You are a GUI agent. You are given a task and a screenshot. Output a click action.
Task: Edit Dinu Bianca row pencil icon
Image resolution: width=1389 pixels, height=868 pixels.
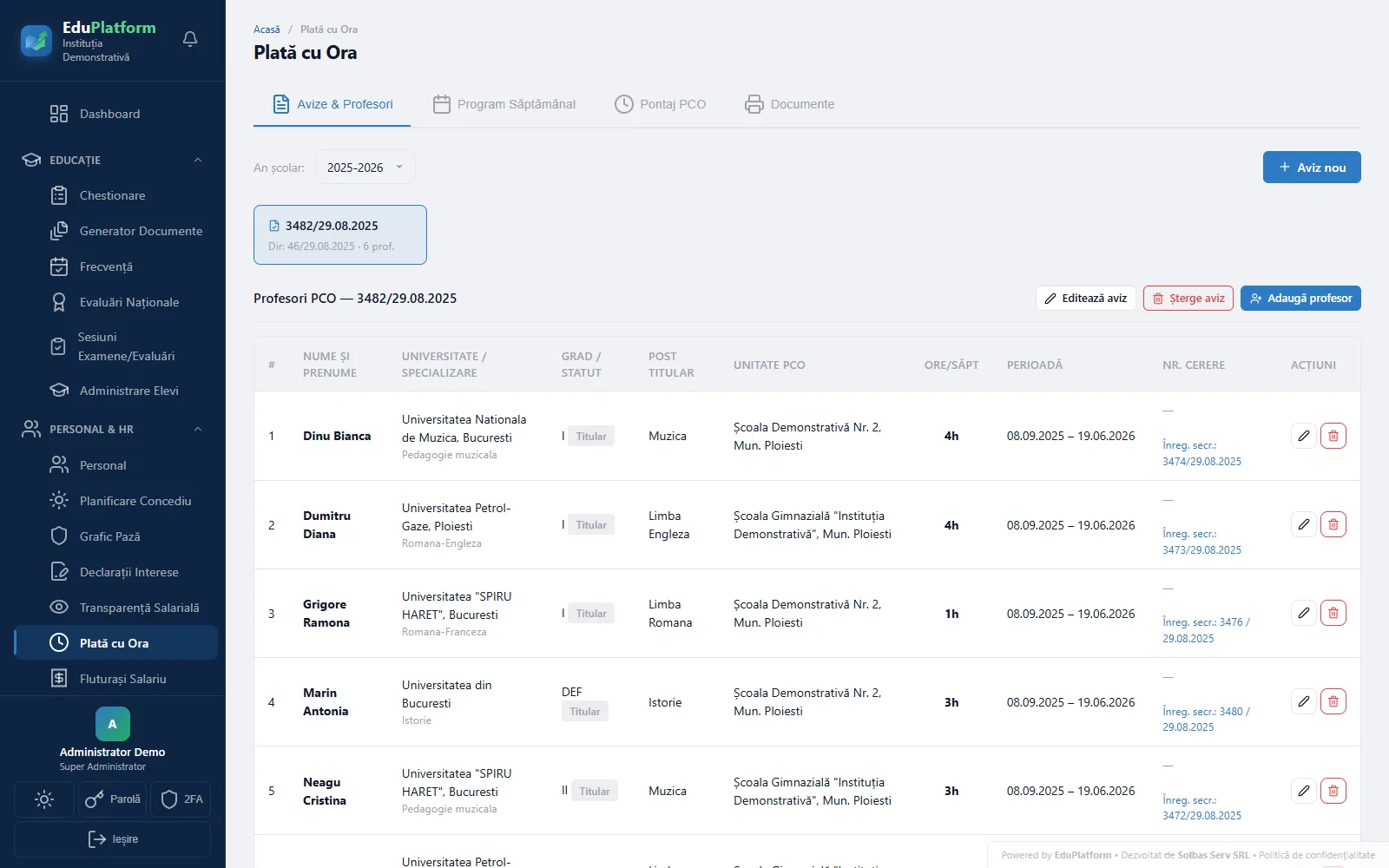pos(1304,436)
